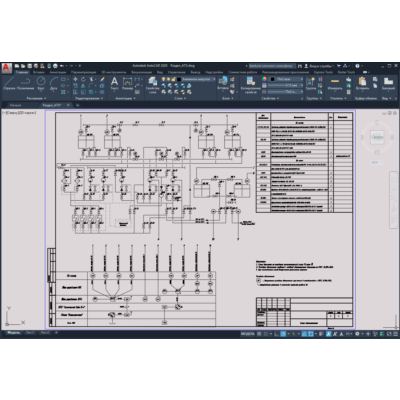Click the Match Properties (Копирование свойств) icon

pos(250,85)
